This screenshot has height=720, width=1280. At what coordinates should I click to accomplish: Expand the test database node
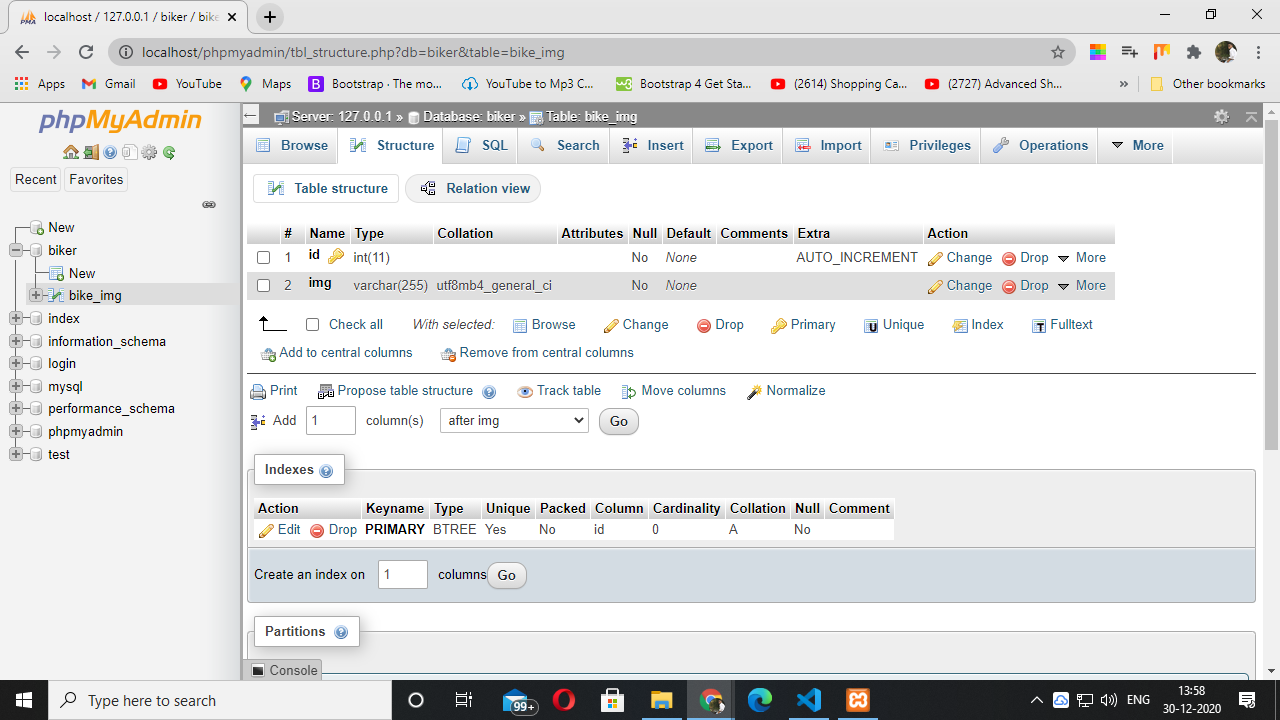click(16, 454)
